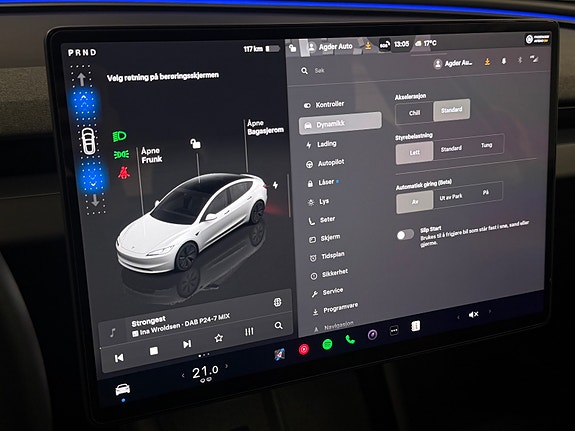This screenshot has width=575, height=431.
Task: Open the notification bell in settings header
Action: (x=504, y=61)
